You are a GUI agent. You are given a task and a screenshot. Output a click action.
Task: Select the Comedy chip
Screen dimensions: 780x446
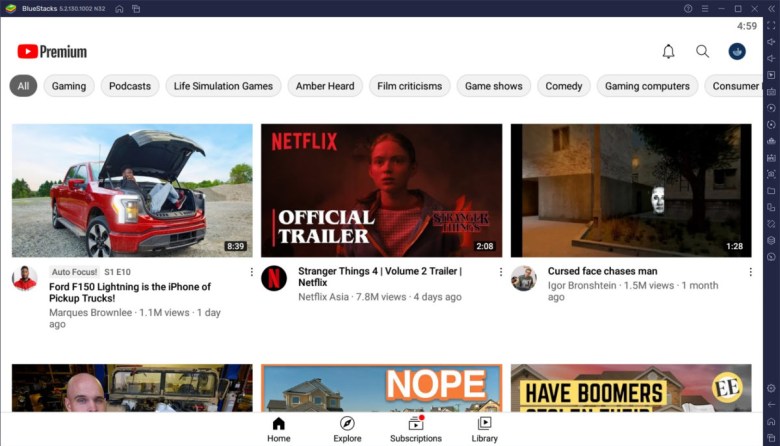564,86
